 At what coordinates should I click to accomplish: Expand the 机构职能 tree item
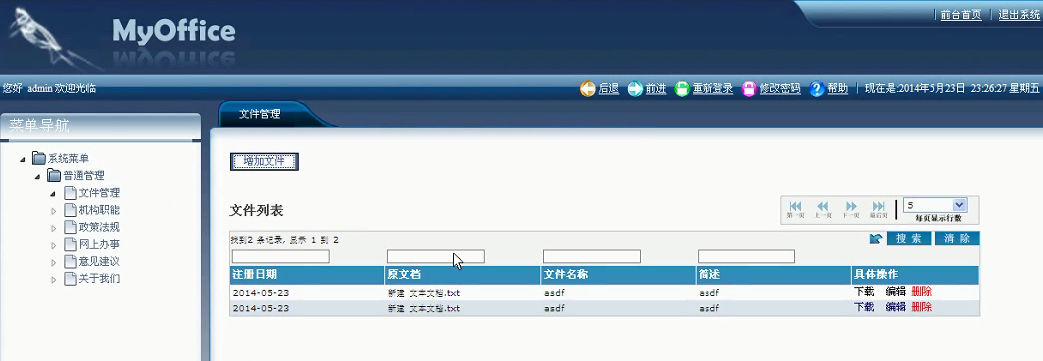coord(54,211)
